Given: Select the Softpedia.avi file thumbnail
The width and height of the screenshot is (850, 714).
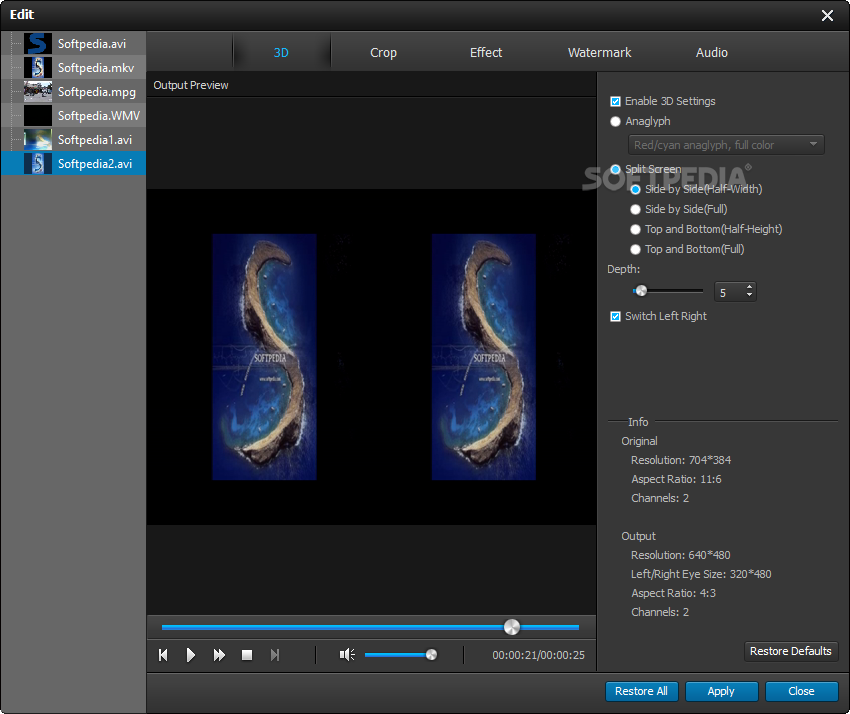Looking at the screenshot, I should point(38,43).
